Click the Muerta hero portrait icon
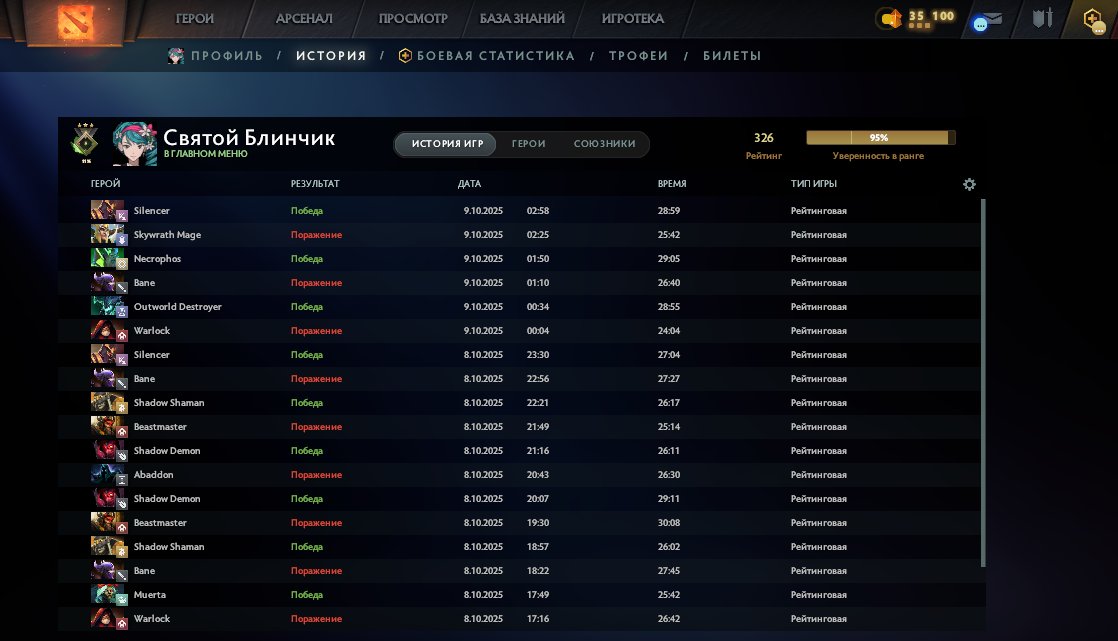The height and width of the screenshot is (641, 1118). click(108, 595)
